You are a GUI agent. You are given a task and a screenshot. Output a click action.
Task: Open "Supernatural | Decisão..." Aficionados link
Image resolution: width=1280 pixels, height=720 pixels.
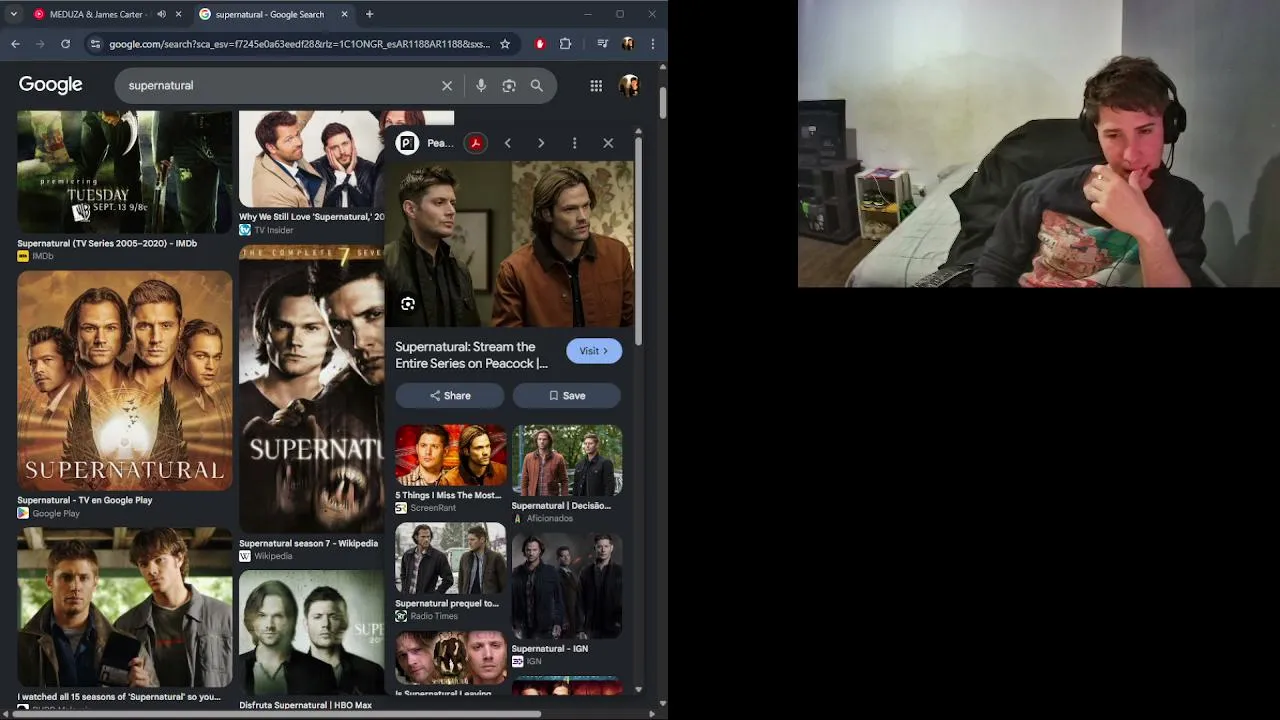[x=561, y=505]
